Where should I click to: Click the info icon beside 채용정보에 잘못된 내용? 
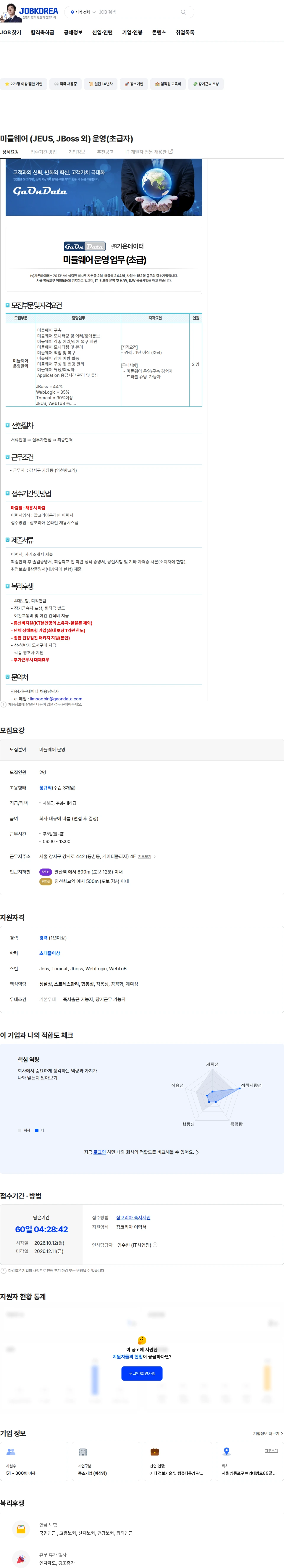click(x=4, y=704)
